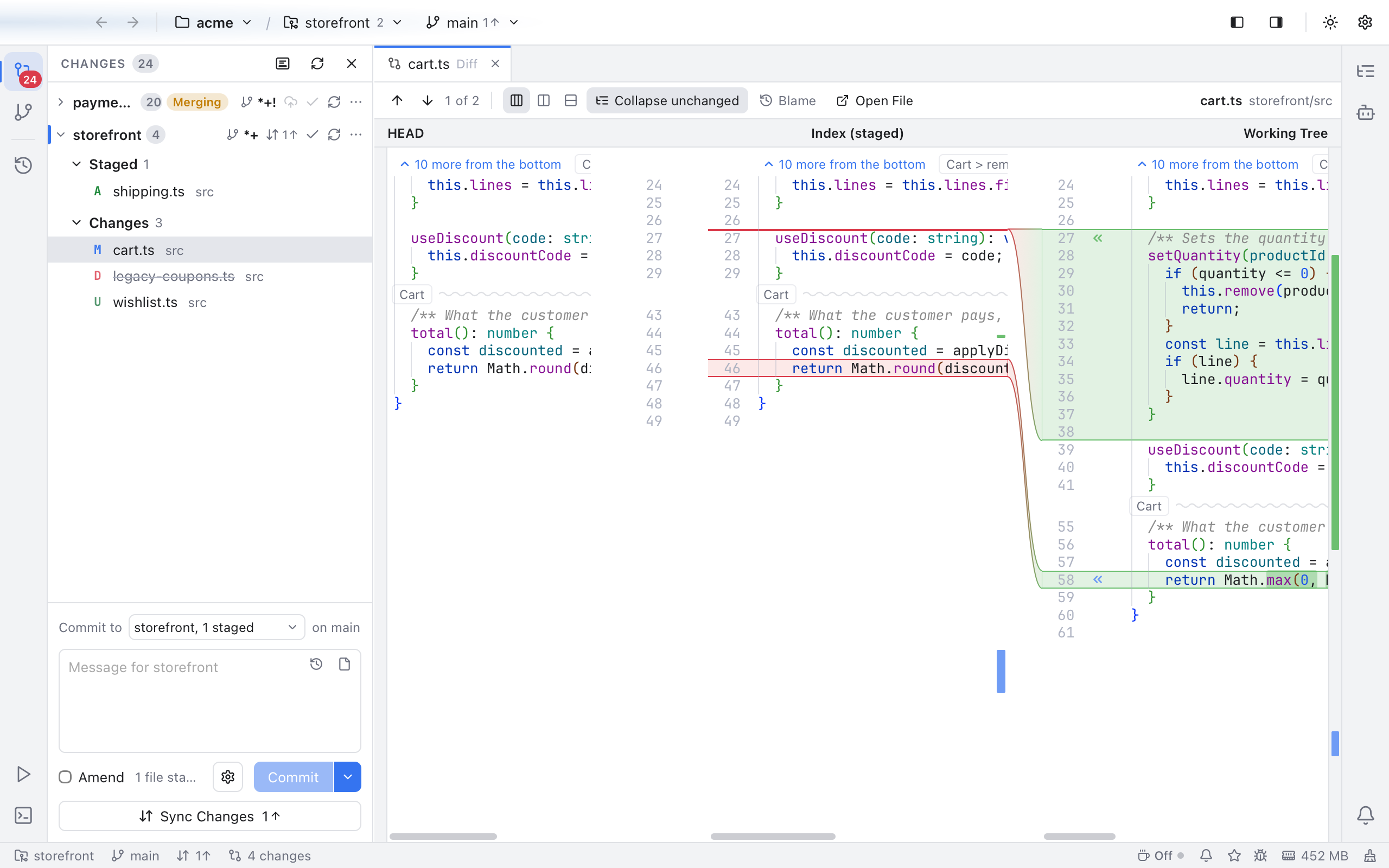Screen dimensions: 1389x868
Task: Go to previous change in diff
Action: 397,100
